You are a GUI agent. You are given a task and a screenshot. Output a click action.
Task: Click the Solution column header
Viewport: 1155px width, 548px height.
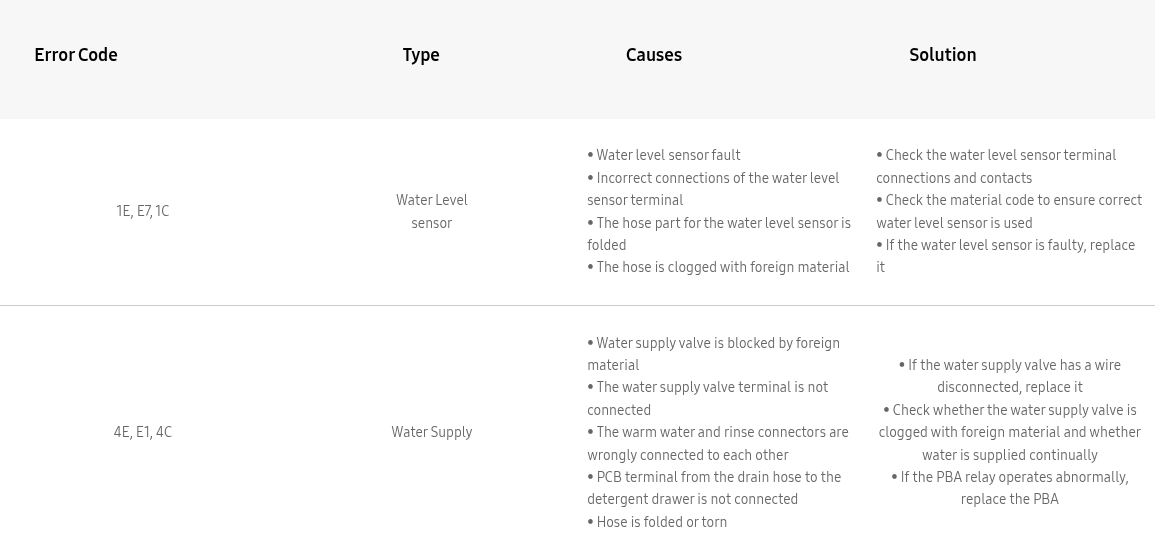(x=942, y=55)
